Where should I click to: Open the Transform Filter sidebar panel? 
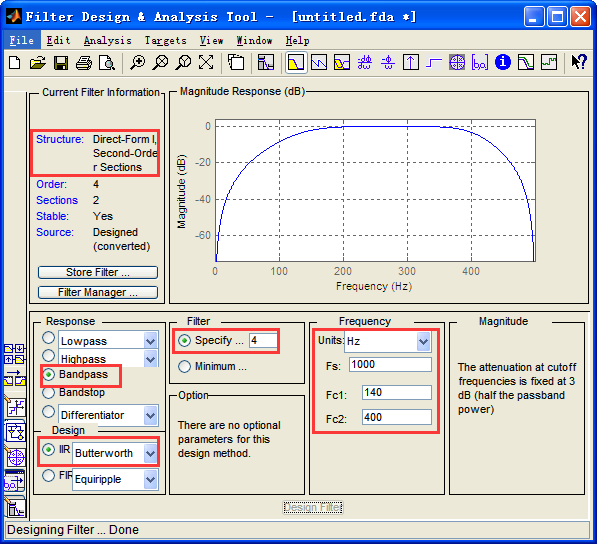point(14,379)
